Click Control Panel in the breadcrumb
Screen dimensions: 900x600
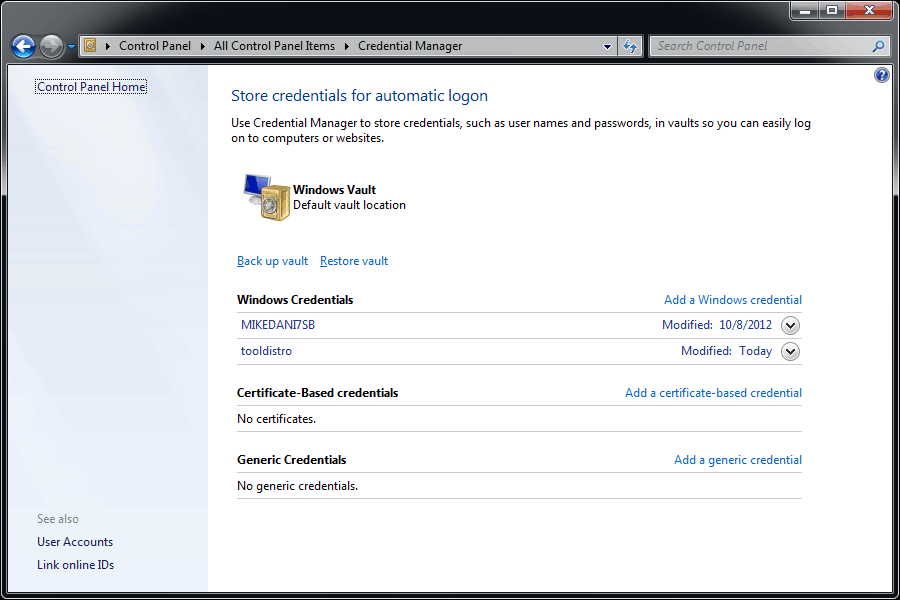pyautogui.click(x=155, y=46)
